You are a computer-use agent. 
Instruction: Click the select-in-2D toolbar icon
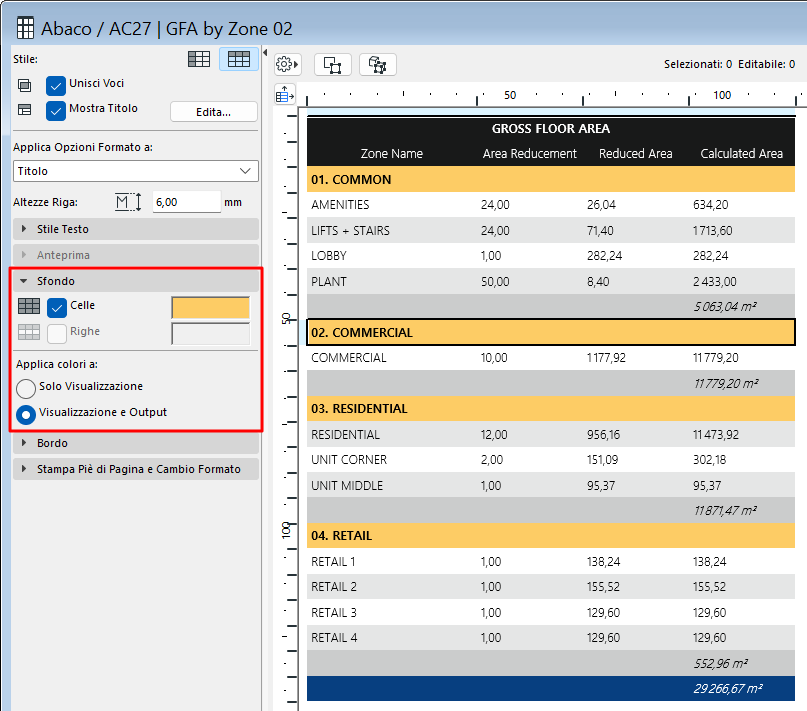(332, 64)
